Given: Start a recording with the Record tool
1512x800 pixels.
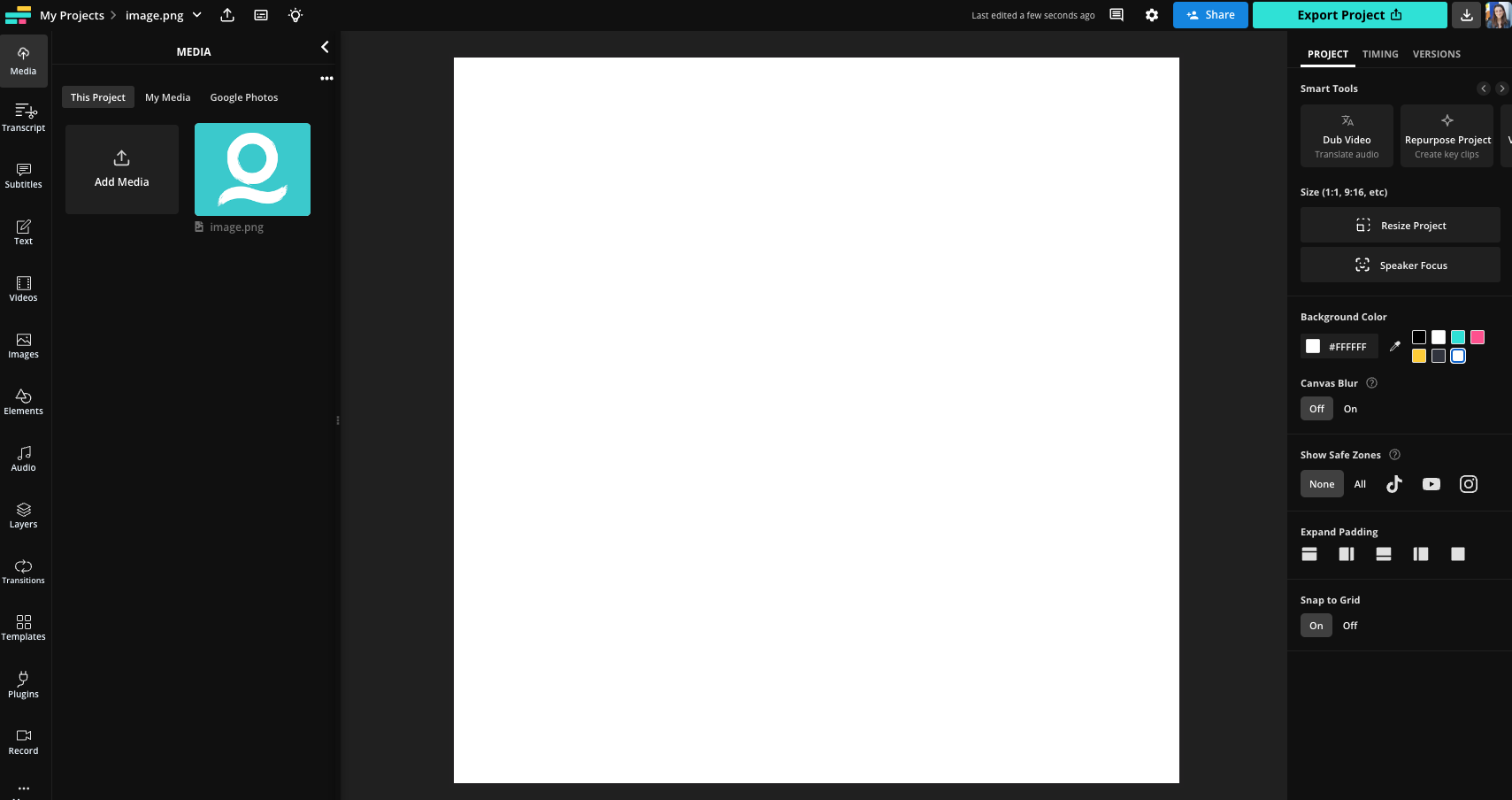Looking at the screenshot, I should 23,741.
